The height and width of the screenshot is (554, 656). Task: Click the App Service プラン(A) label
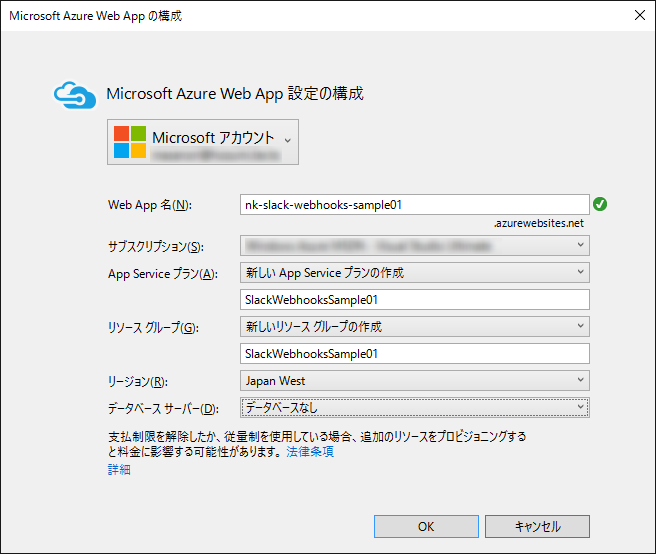(163, 274)
